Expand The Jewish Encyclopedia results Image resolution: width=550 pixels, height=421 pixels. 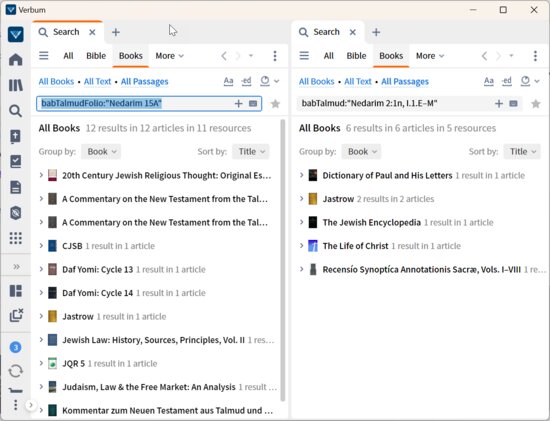point(302,222)
